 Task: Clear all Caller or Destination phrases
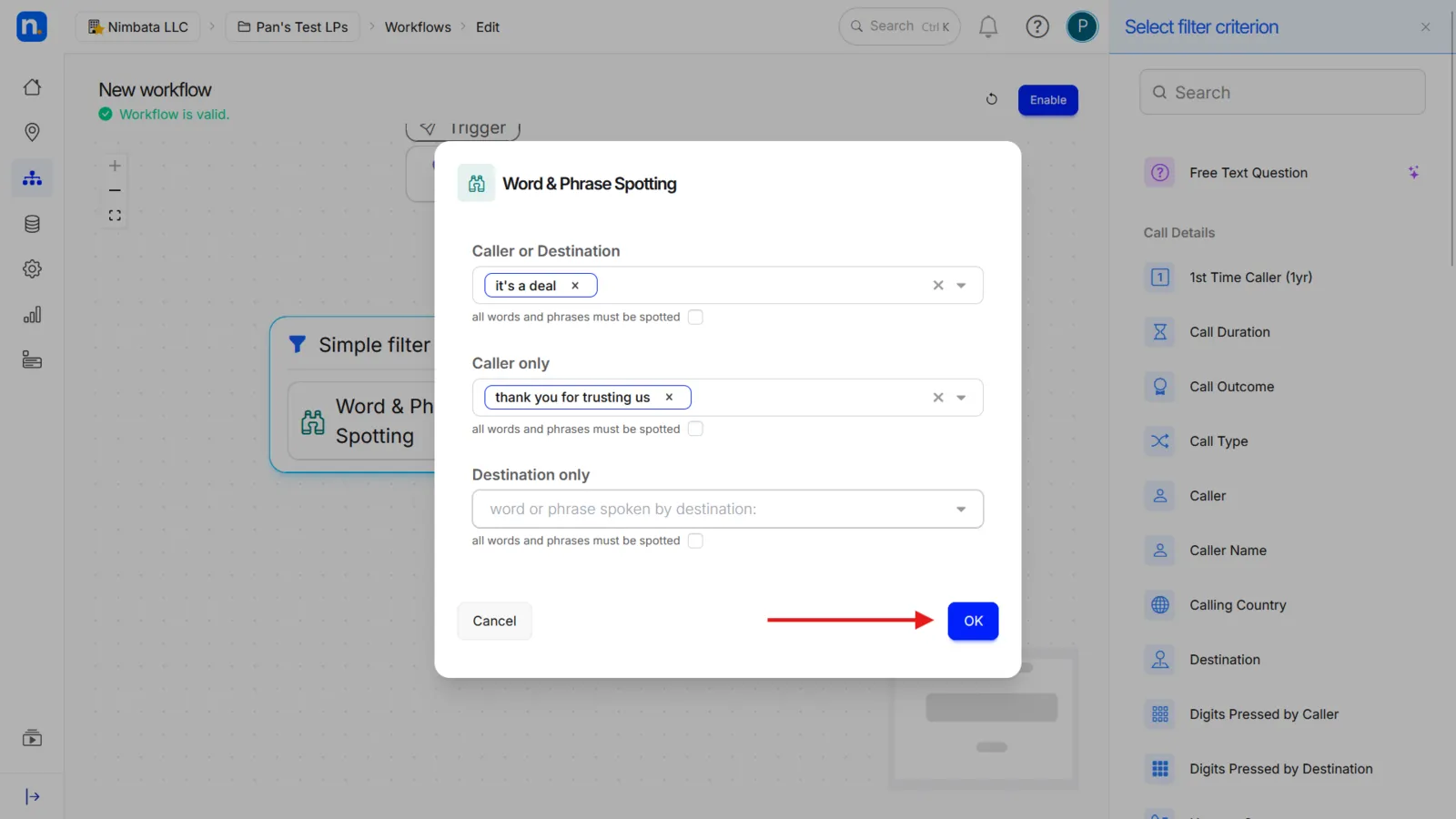(x=938, y=286)
